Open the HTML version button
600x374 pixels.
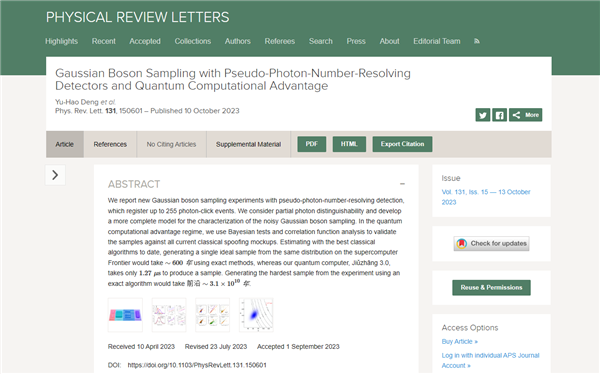[349, 144]
